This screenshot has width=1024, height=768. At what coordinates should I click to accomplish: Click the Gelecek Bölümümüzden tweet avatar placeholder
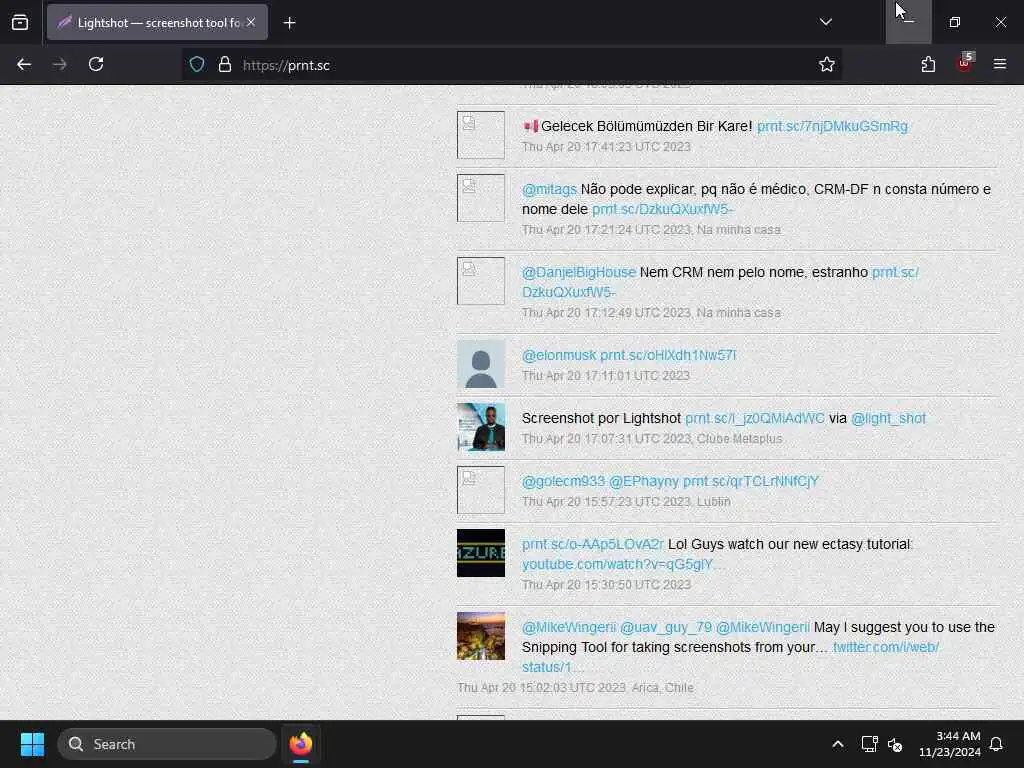coord(481,135)
